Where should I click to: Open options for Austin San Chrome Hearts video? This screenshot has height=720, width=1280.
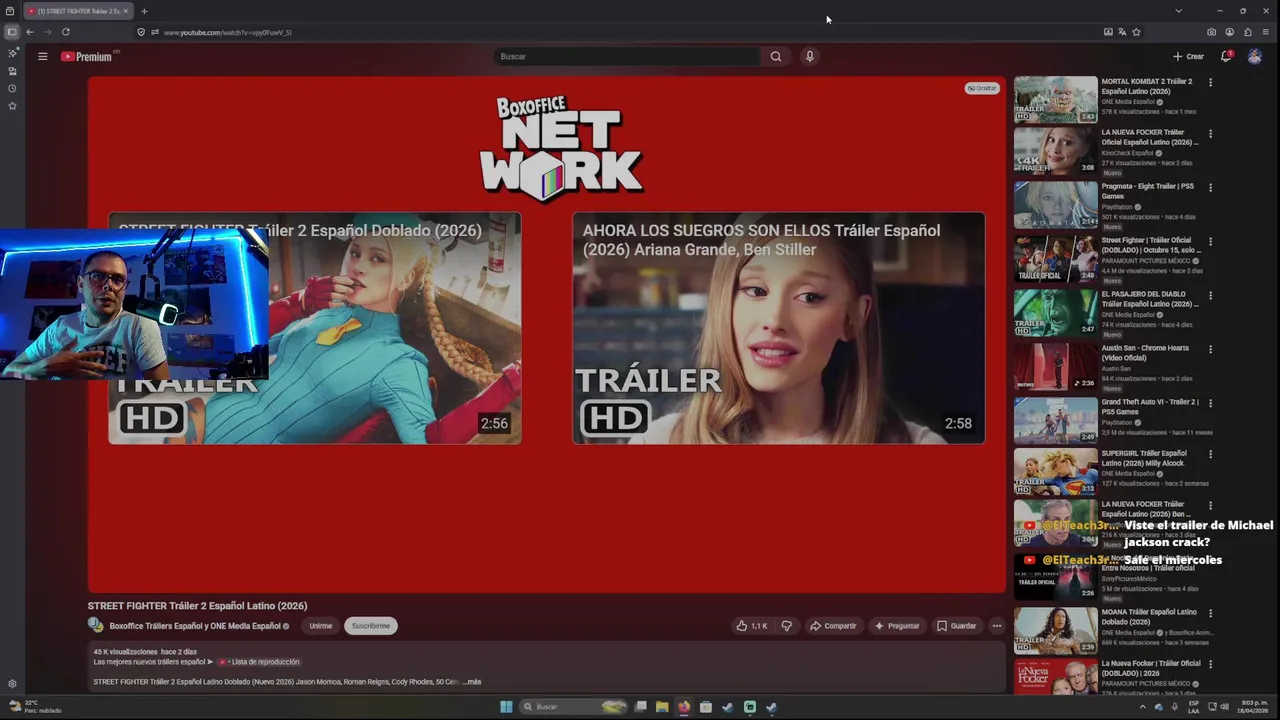coord(1210,349)
